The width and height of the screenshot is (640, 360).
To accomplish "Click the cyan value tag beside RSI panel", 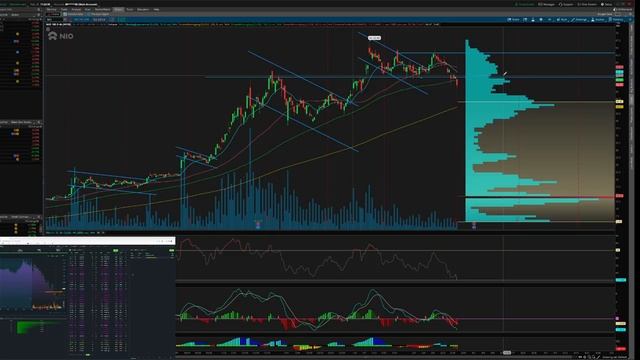I will click(x=620, y=280).
